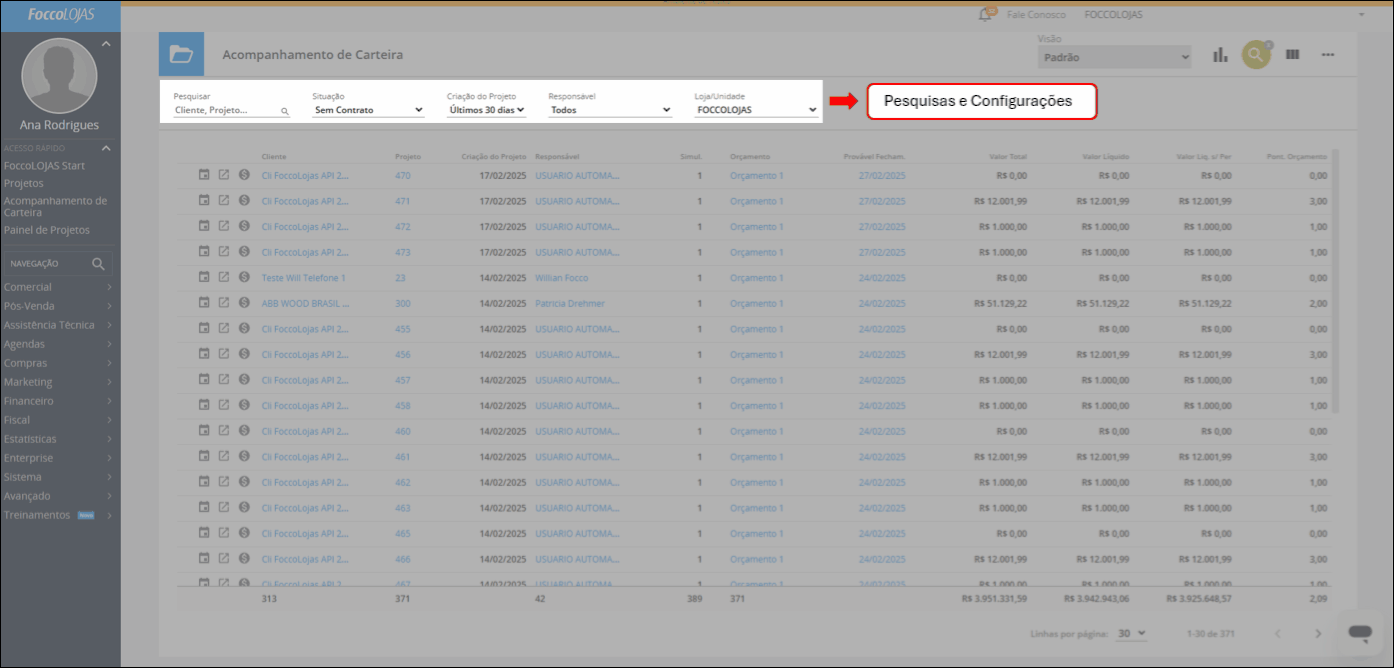Open Painel de Projetos quick link

coord(47,230)
